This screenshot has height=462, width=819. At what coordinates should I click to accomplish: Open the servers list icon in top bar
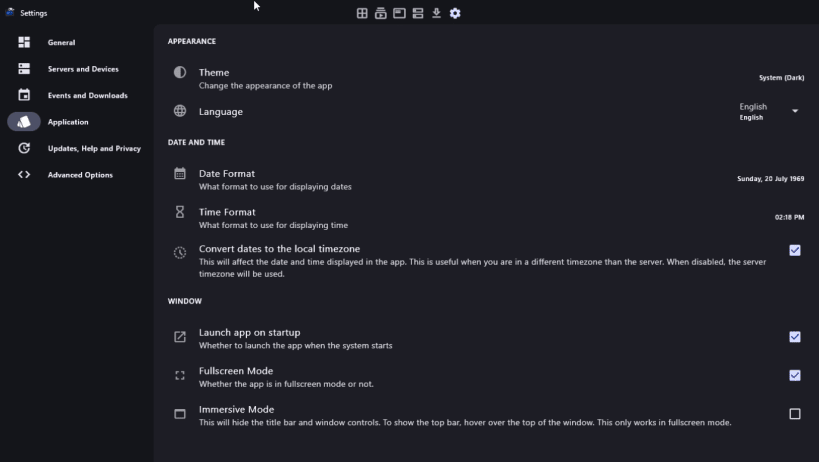point(418,13)
